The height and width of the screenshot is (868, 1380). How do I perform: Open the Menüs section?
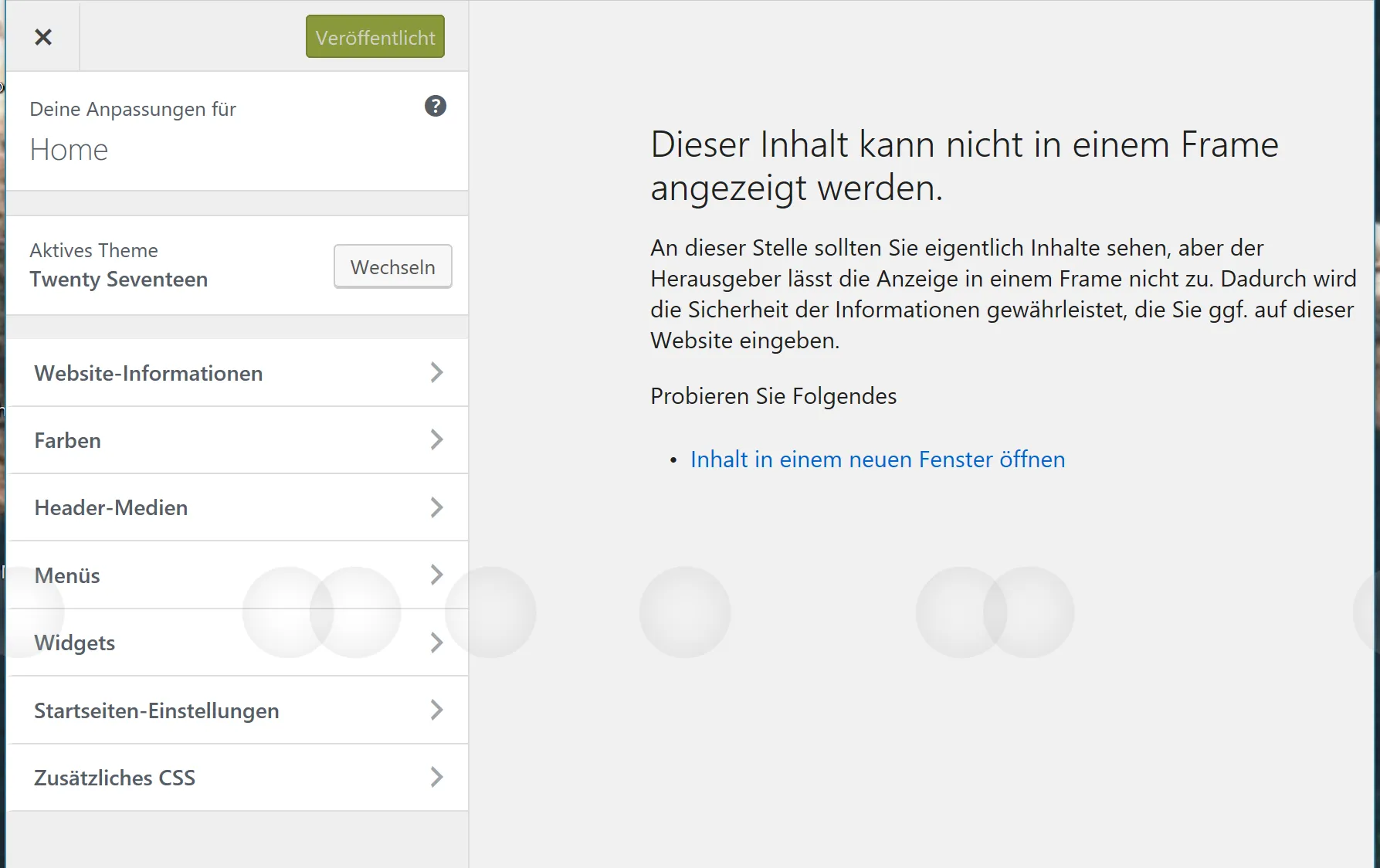(x=237, y=575)
